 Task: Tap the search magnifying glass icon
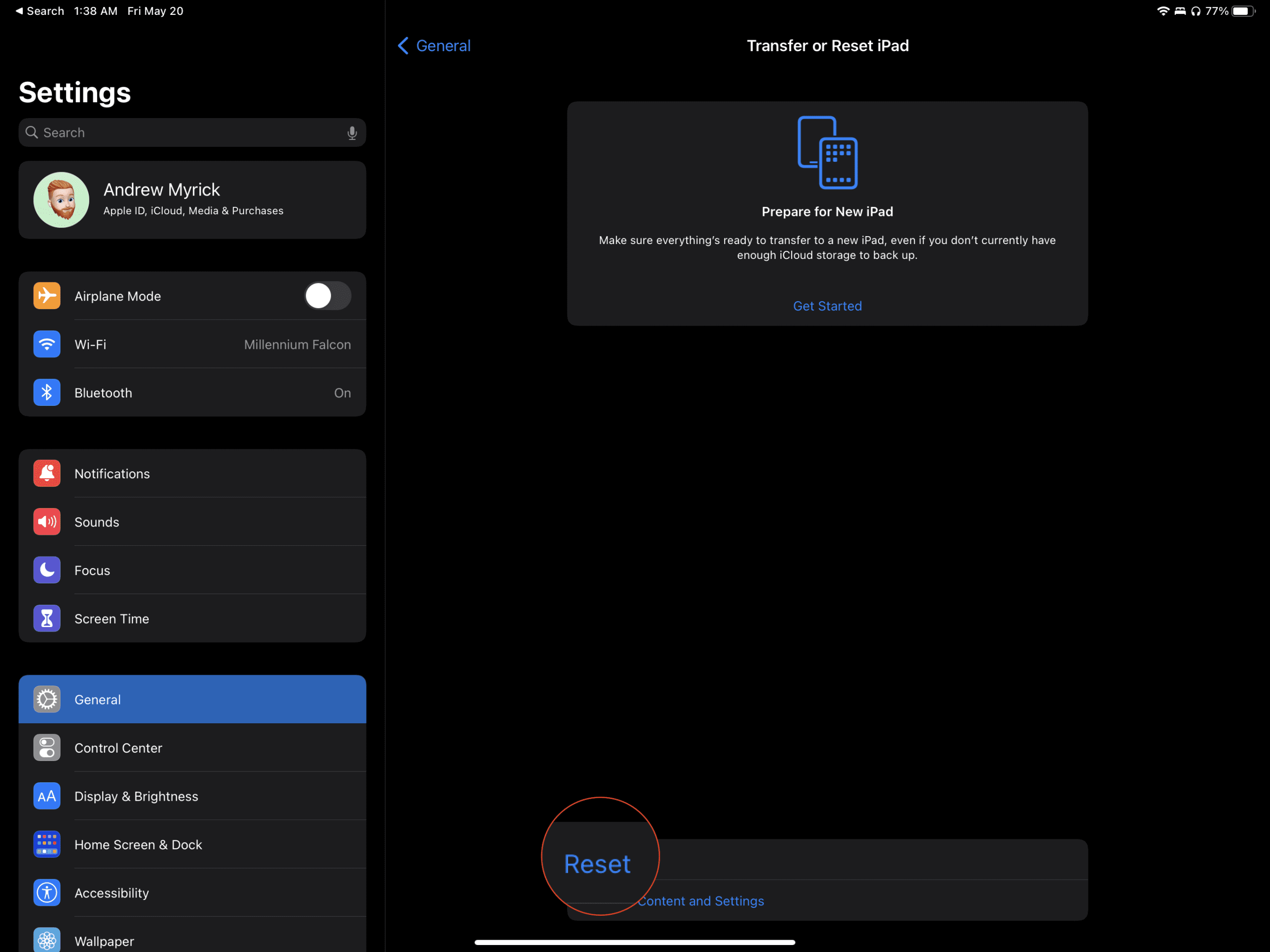(x=32, y=132)
